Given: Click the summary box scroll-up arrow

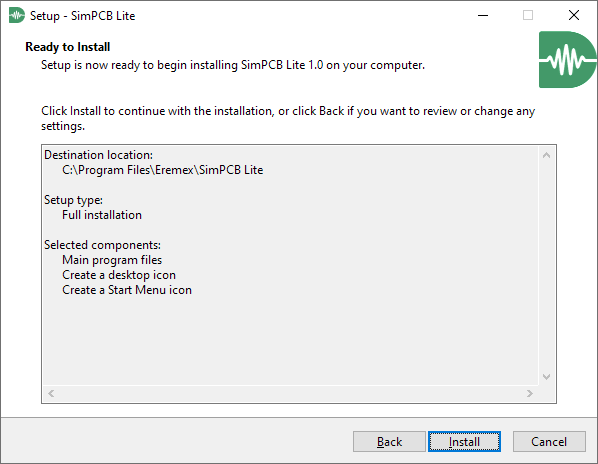Looking at the screenshot, I should [546, 155].
